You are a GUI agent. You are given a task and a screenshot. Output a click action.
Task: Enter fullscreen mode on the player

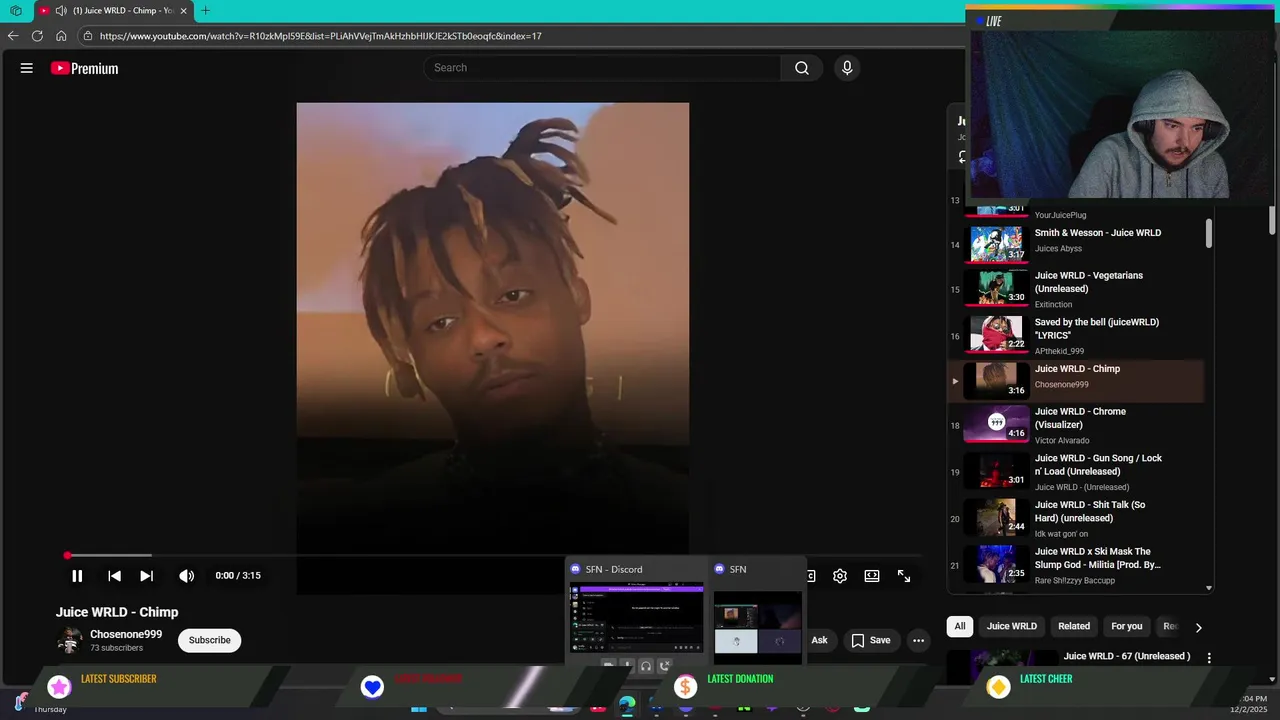(904, 576)
